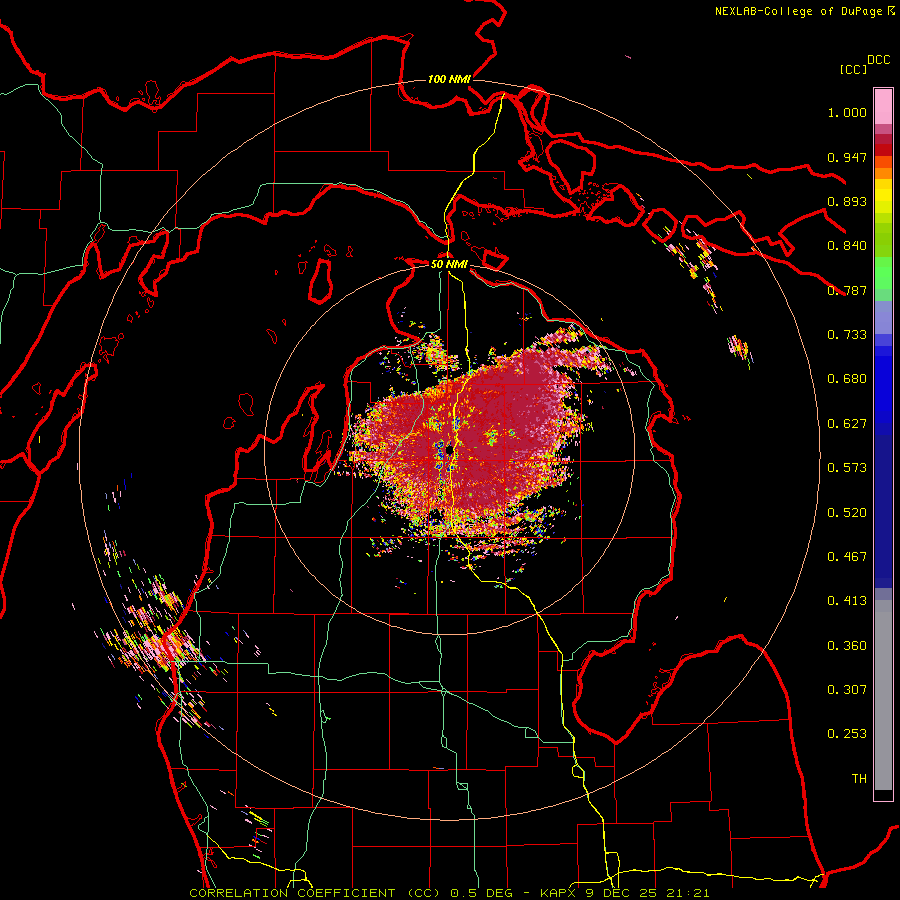Click the 0.627 legend value
The width and height of the screenshot is (900, 900).
847,424
